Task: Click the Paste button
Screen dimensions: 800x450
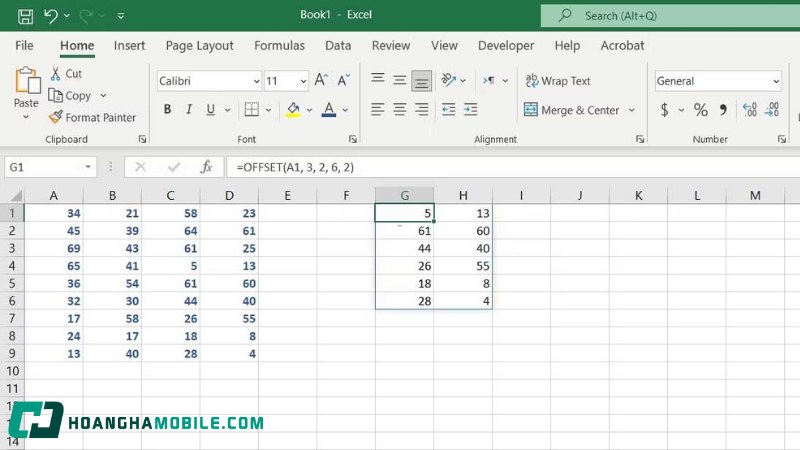Action: 26,88
